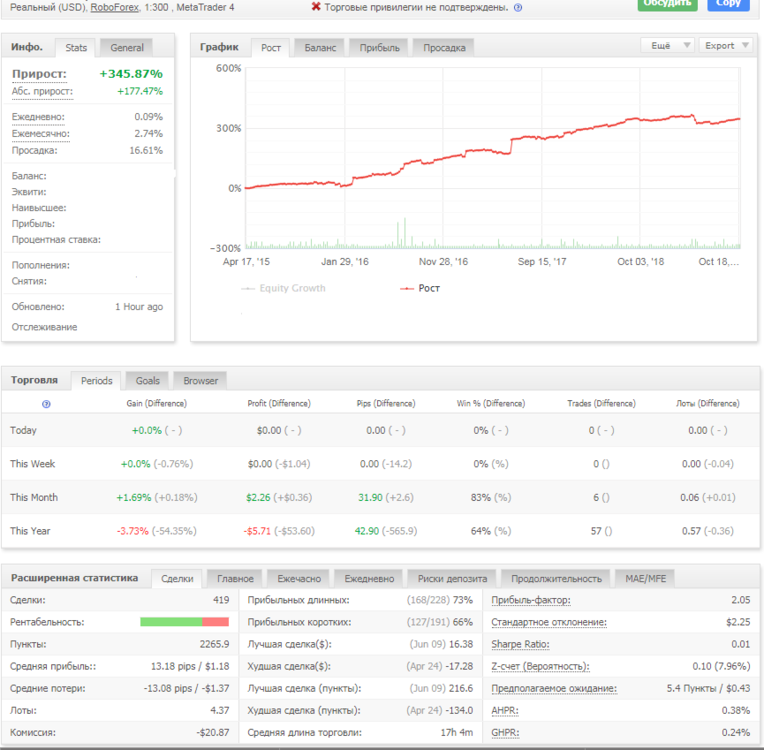Click the 16.61% Просадка value
This screenshot has height=750, width=764.
[146, 151]
